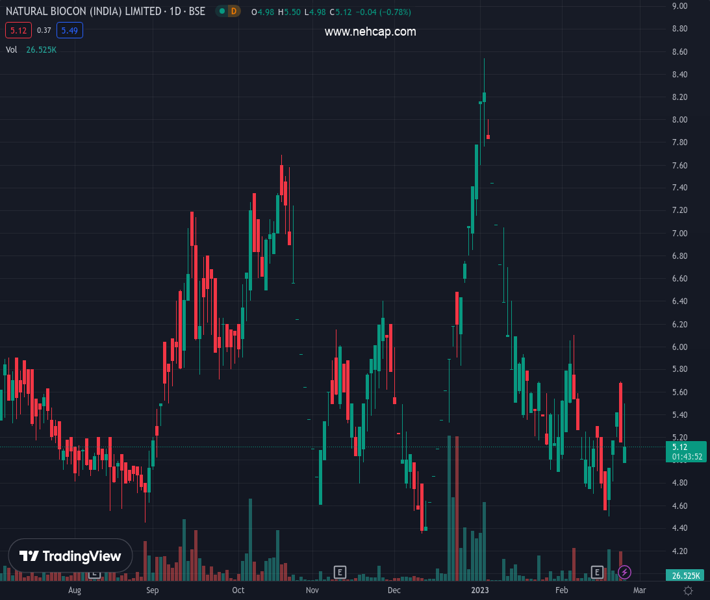Click the 8.00 level on price scale

click(679, 120)
